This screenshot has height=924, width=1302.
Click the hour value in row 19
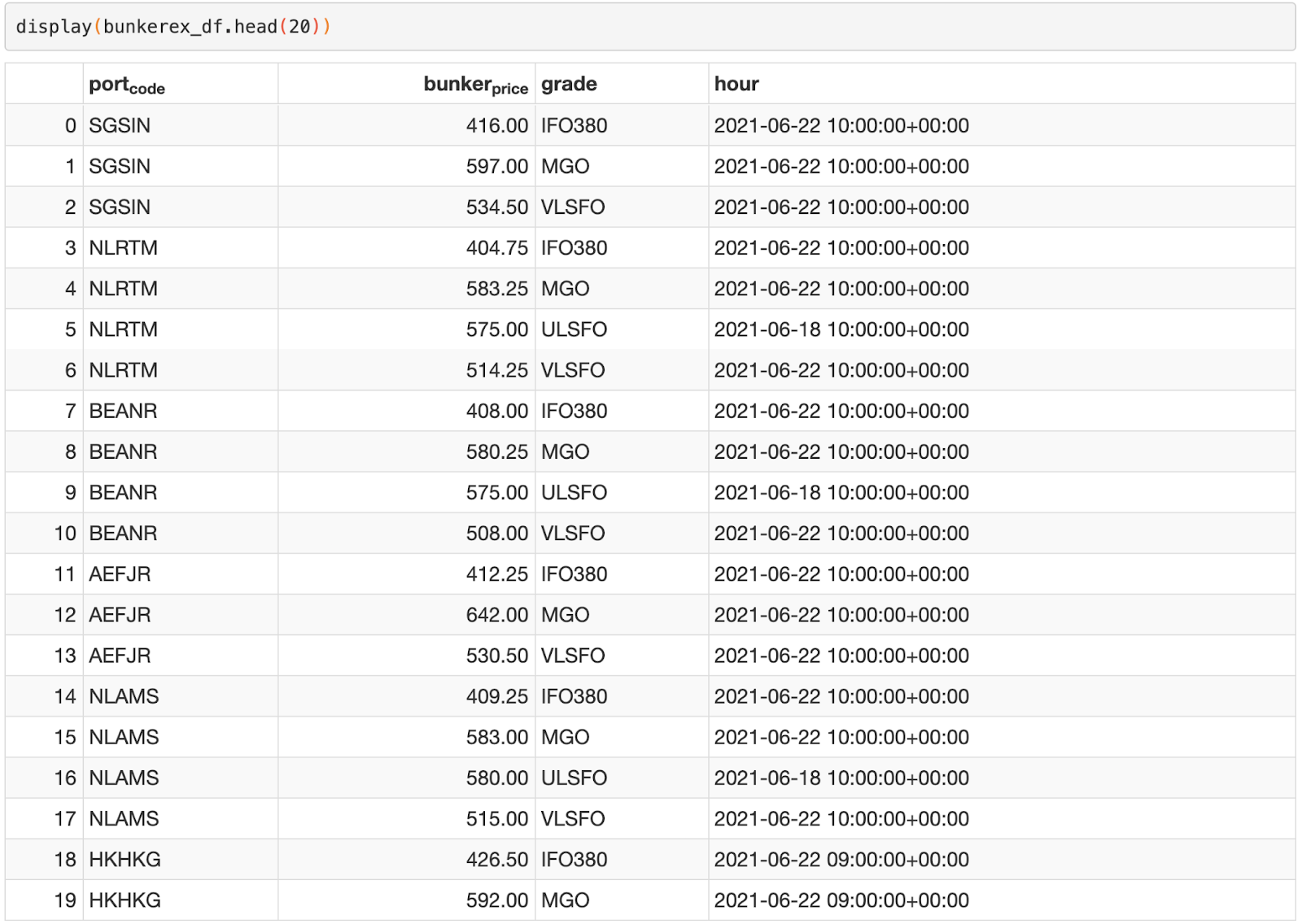[x=841, y=900]
